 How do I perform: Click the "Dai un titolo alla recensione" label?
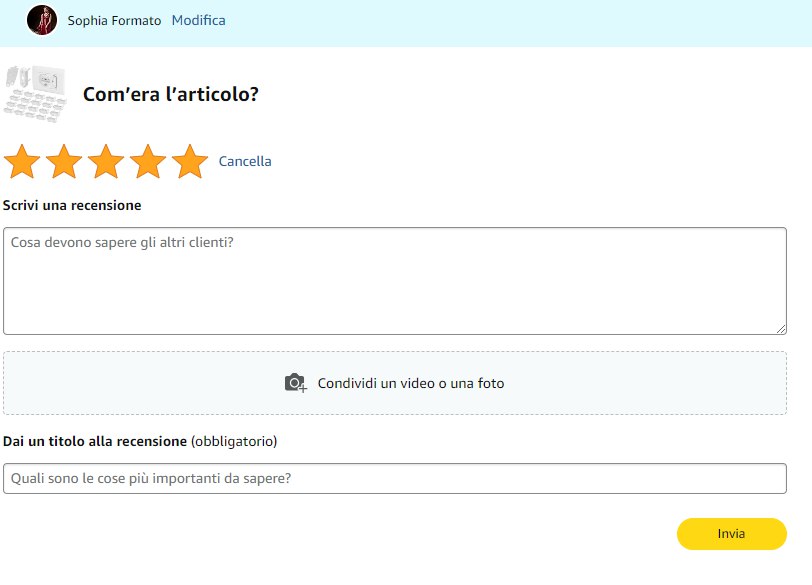[95, 441]
